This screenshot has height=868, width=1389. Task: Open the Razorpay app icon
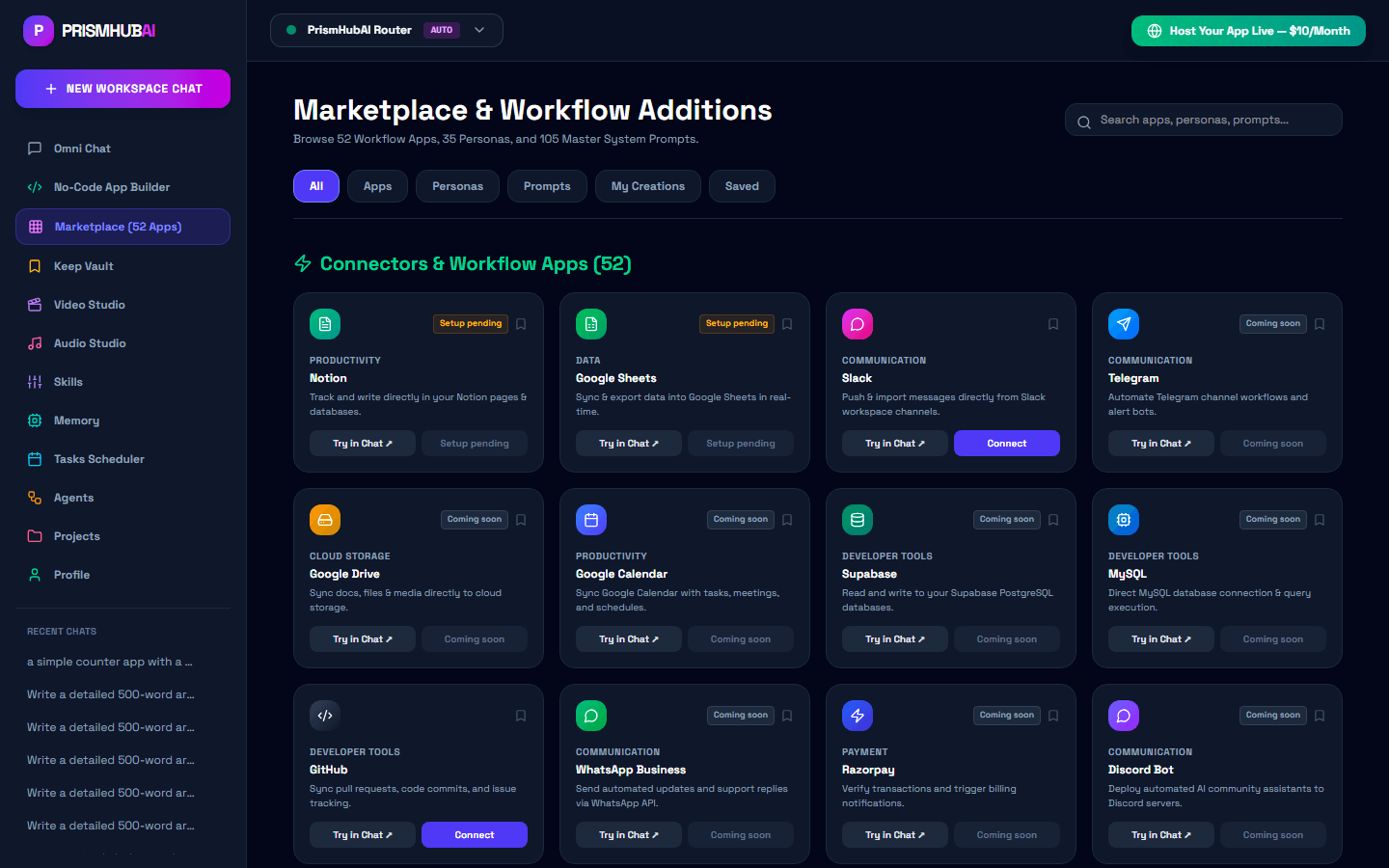pyautogui.click(x=858, y=716)
